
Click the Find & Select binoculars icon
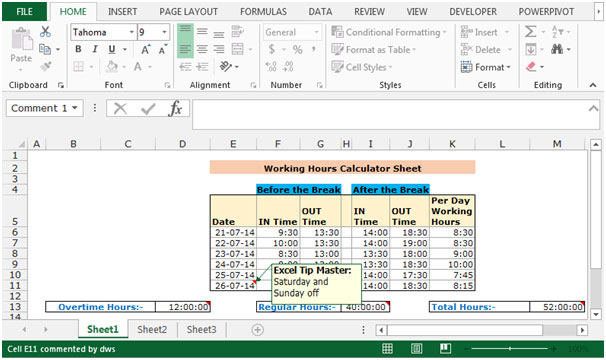coord(557,49)
